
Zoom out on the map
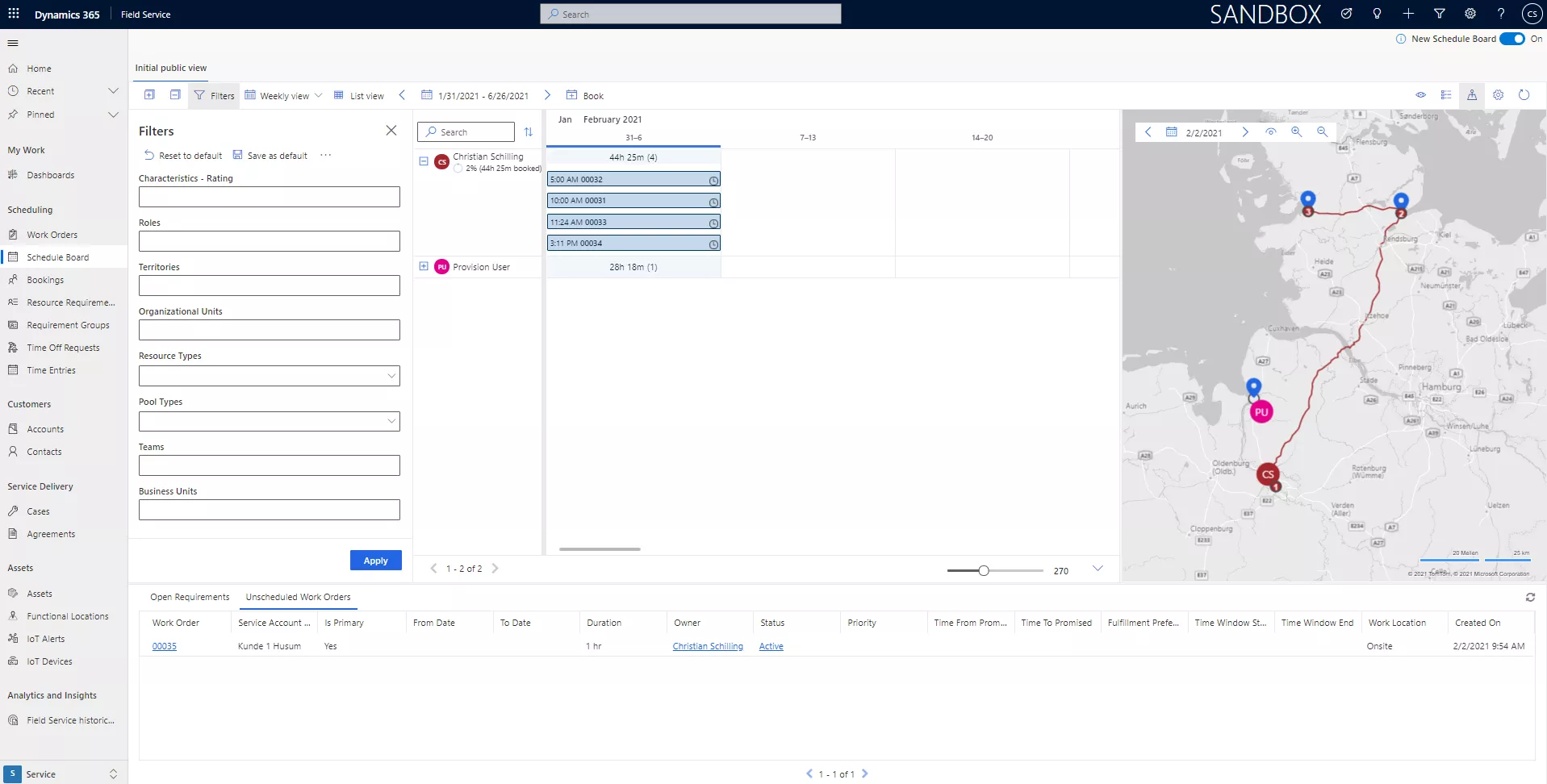point(1322,132)
